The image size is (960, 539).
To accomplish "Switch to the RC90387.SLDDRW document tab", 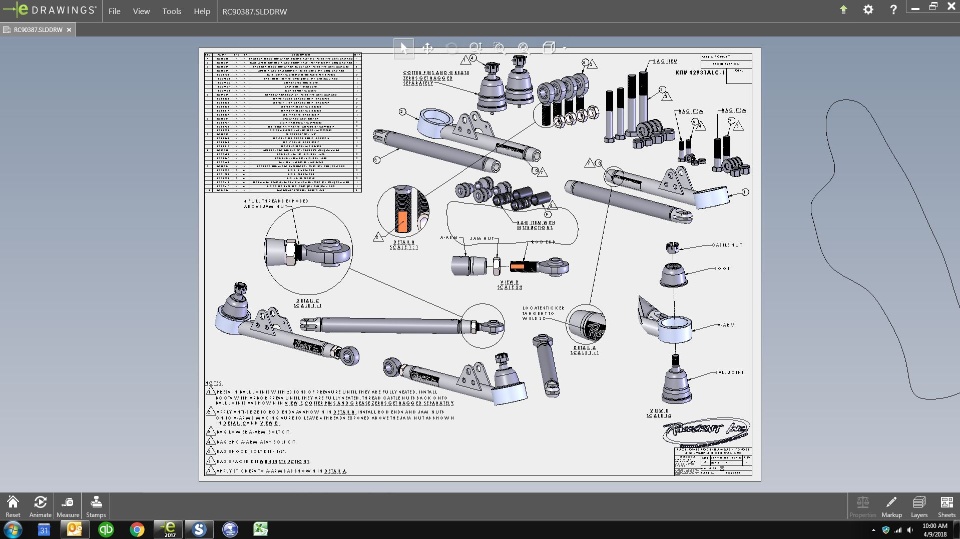I will 38,29.
